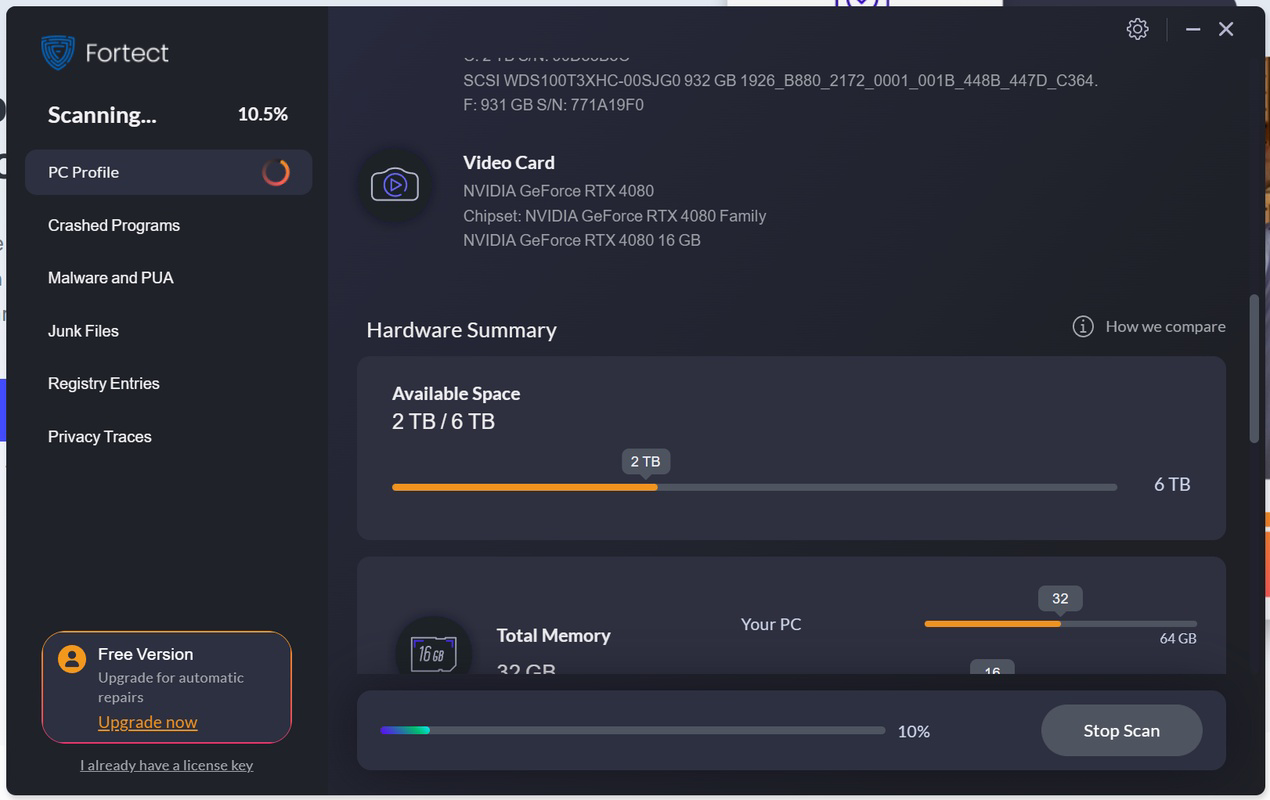Select PC Profile in the sidebar

coord(168,172)
